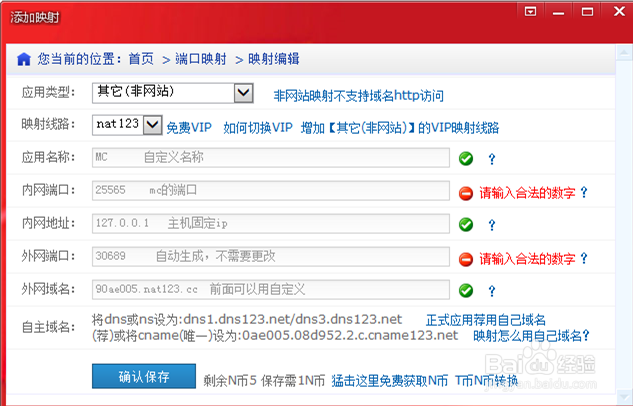633x406 pixels.
Task: Click the scrollbar up arrow
Action: point(624,53)
